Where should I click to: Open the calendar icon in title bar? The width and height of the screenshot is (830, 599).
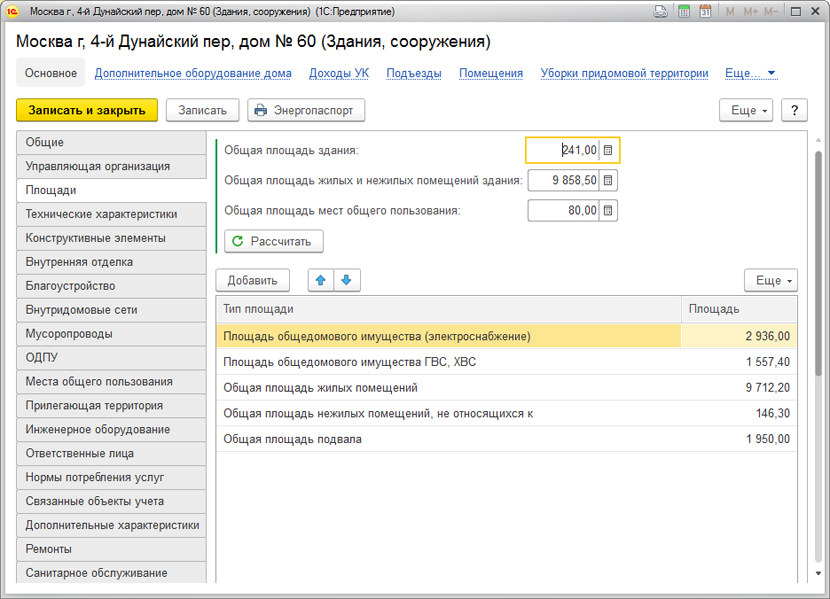click(x=705, y=12)
